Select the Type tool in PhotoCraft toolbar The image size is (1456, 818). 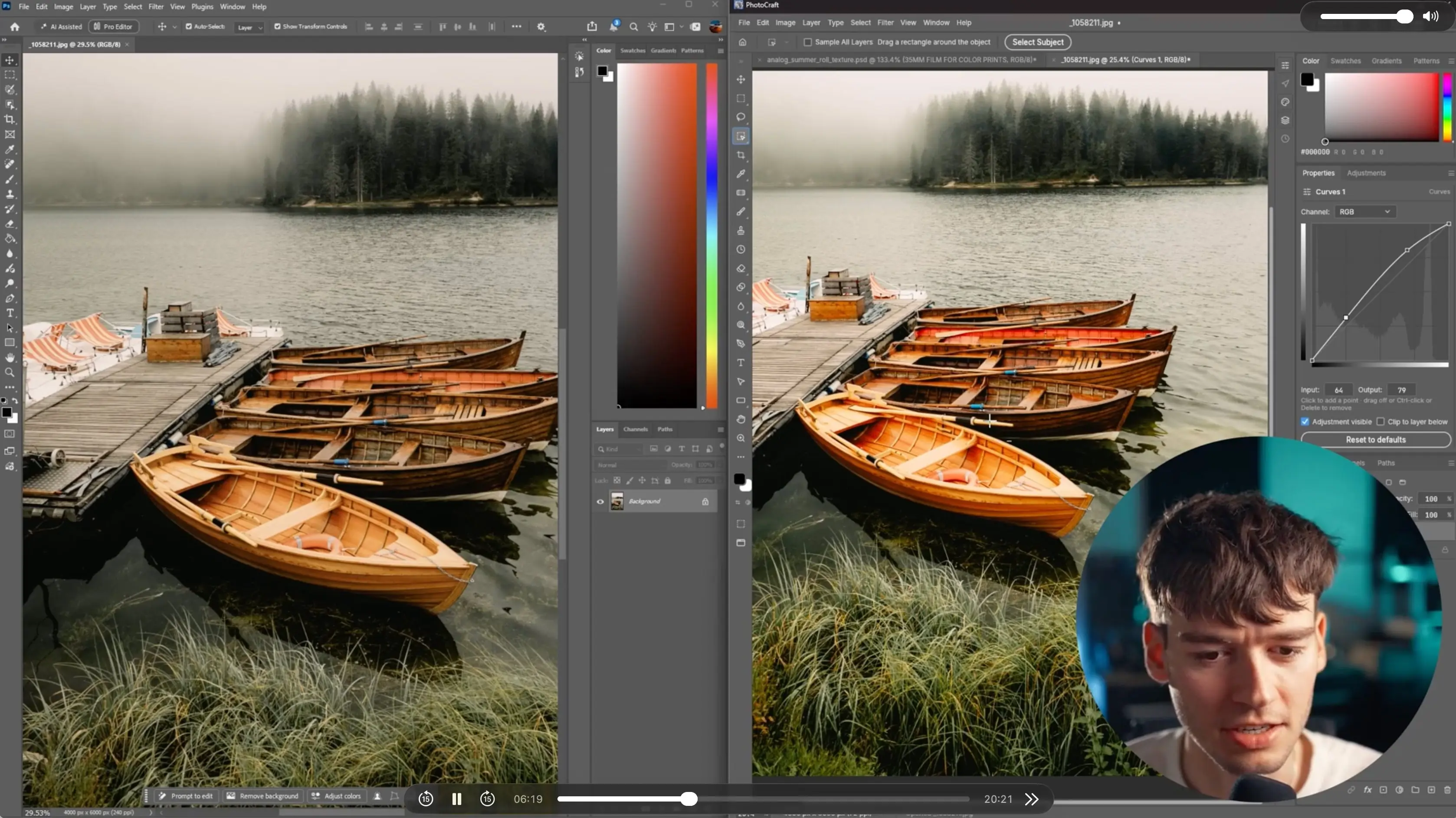click(x=741, y=363)
